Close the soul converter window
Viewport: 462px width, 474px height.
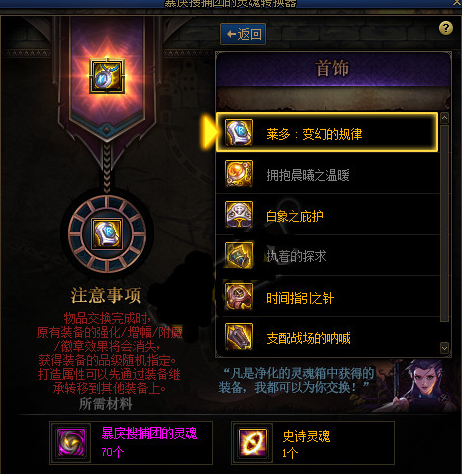[457, 3]
